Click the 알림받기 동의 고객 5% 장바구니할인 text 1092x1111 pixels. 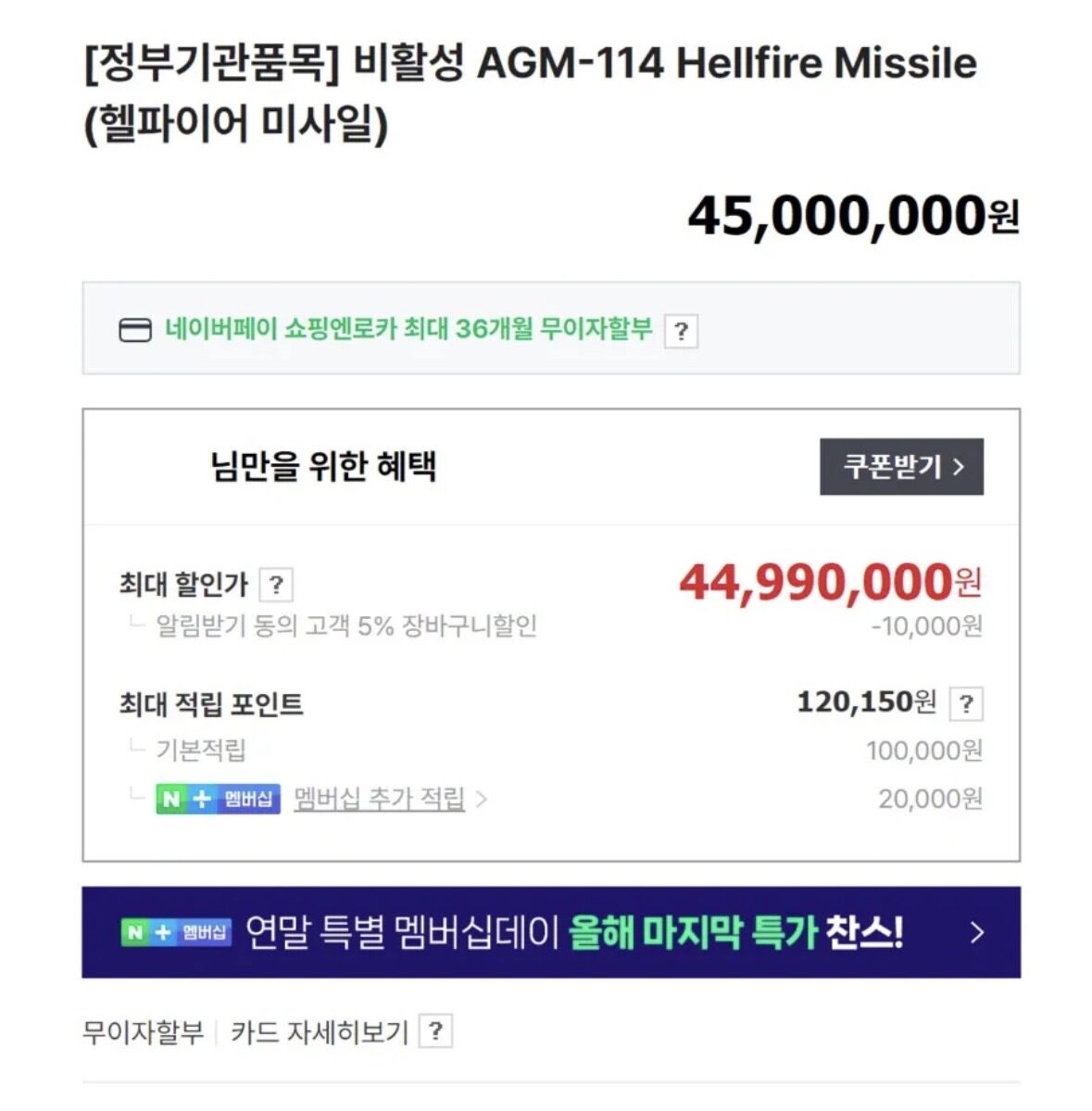click(x=346, y=626)
